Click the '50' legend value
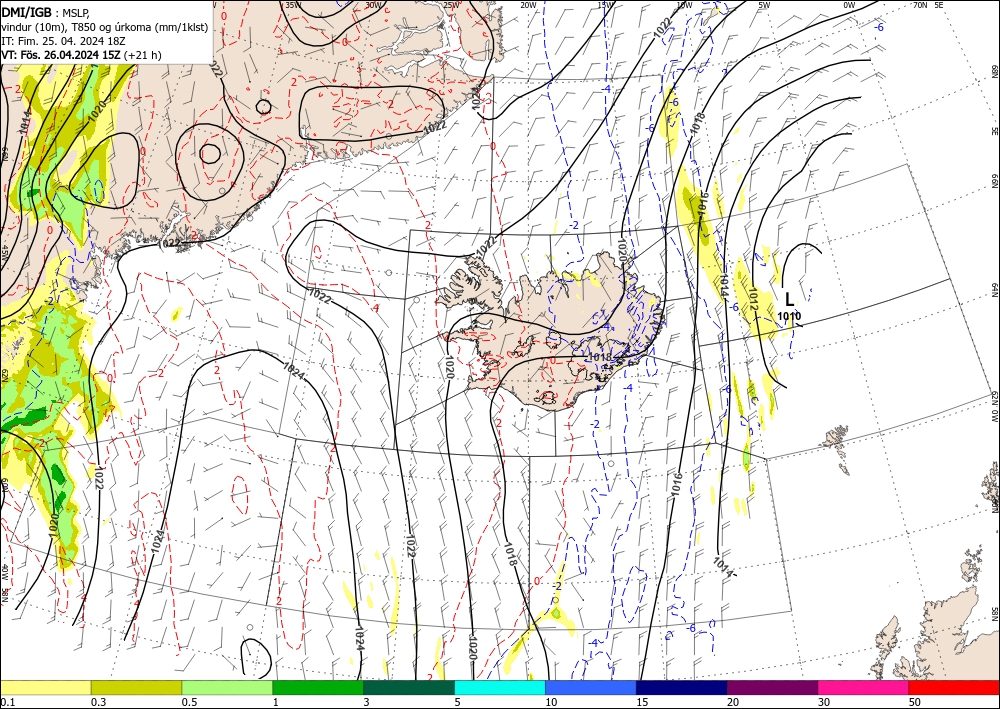The image size is (1000, 709). tap(915, 702)
